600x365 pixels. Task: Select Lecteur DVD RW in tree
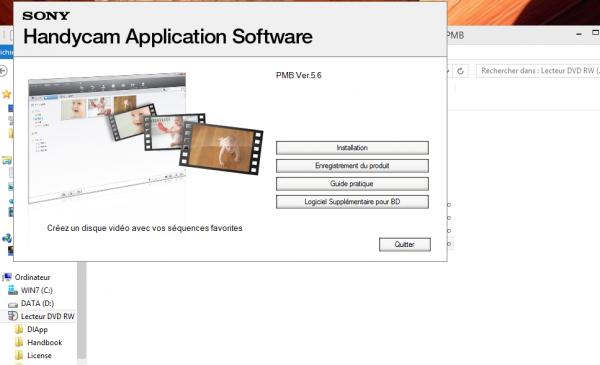pyautogui.click(x=47, y=316)
